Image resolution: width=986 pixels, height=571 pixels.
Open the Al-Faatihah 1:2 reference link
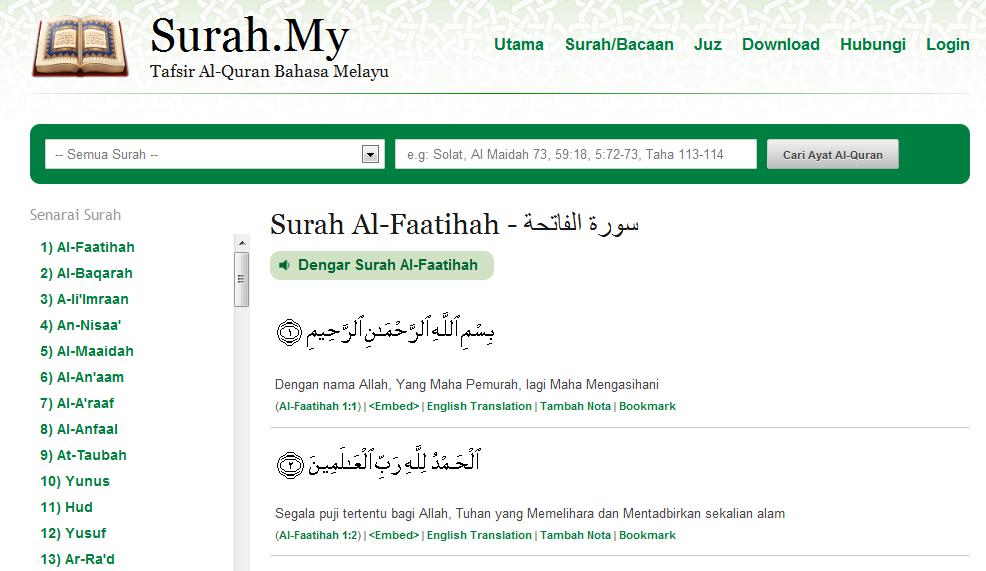pos(318,535)
